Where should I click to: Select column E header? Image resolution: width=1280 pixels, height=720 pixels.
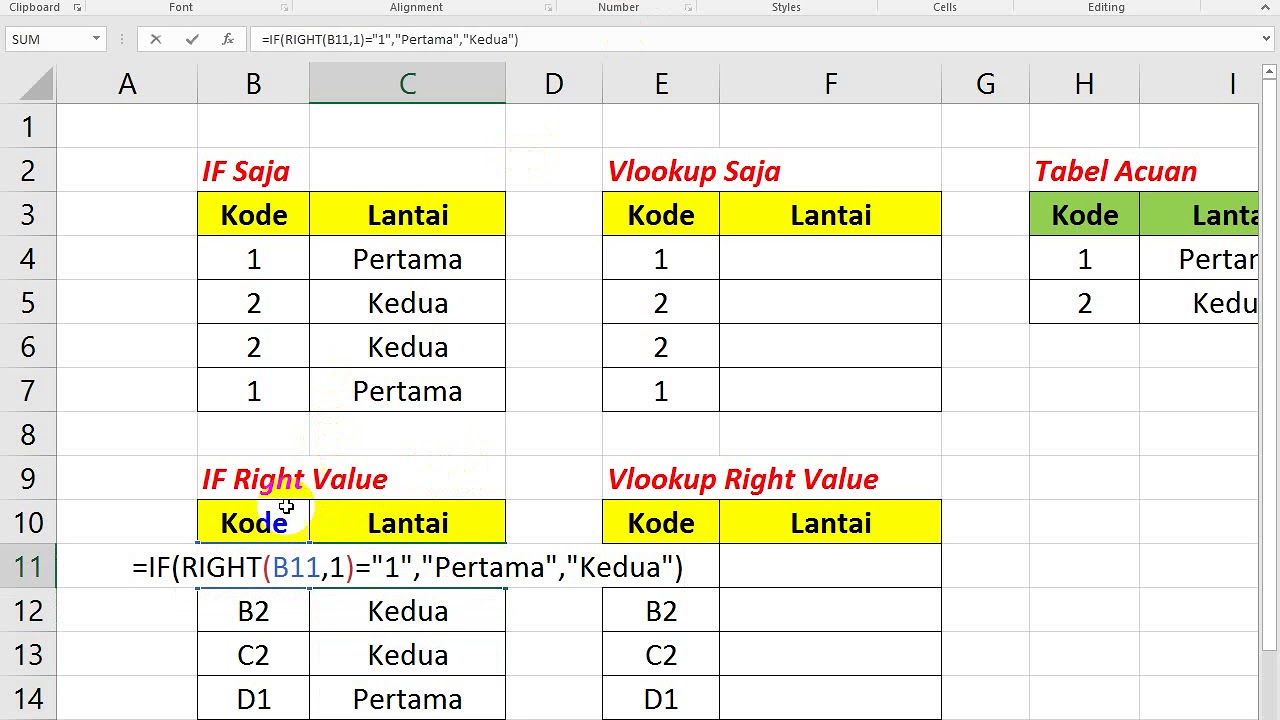(x=661, y=84)
